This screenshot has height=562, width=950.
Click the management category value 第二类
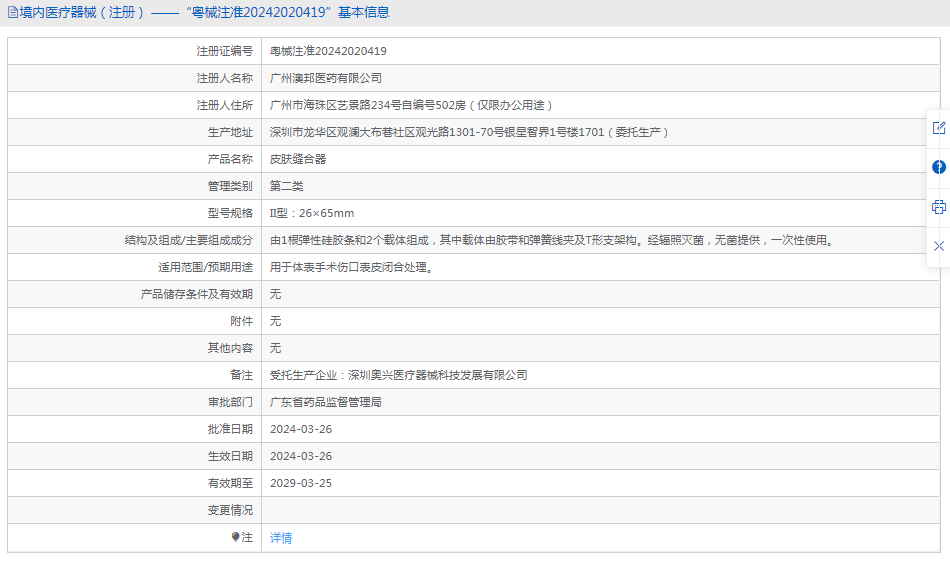pos(287,186)
